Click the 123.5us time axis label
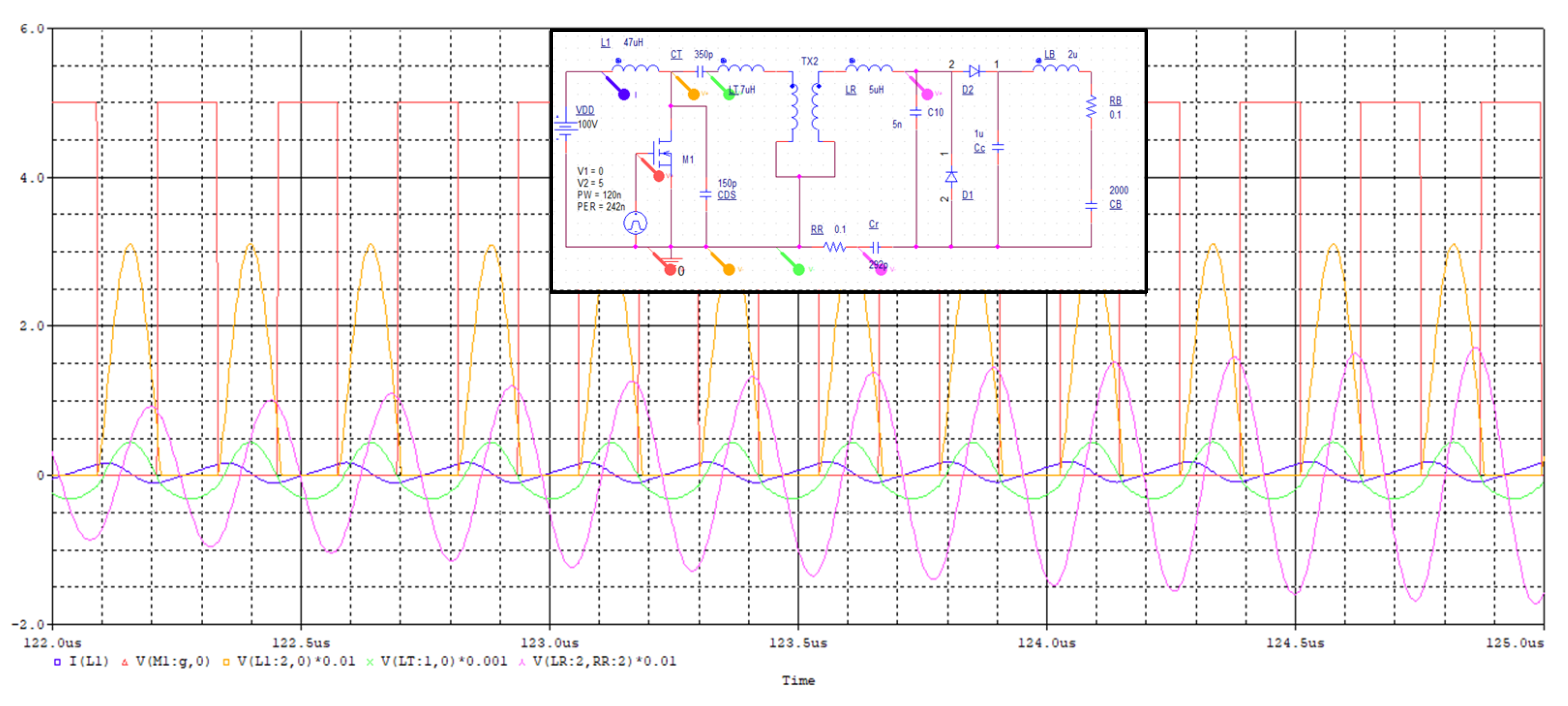The height and width of the screenshot is (706, 1568). (798, 643)
